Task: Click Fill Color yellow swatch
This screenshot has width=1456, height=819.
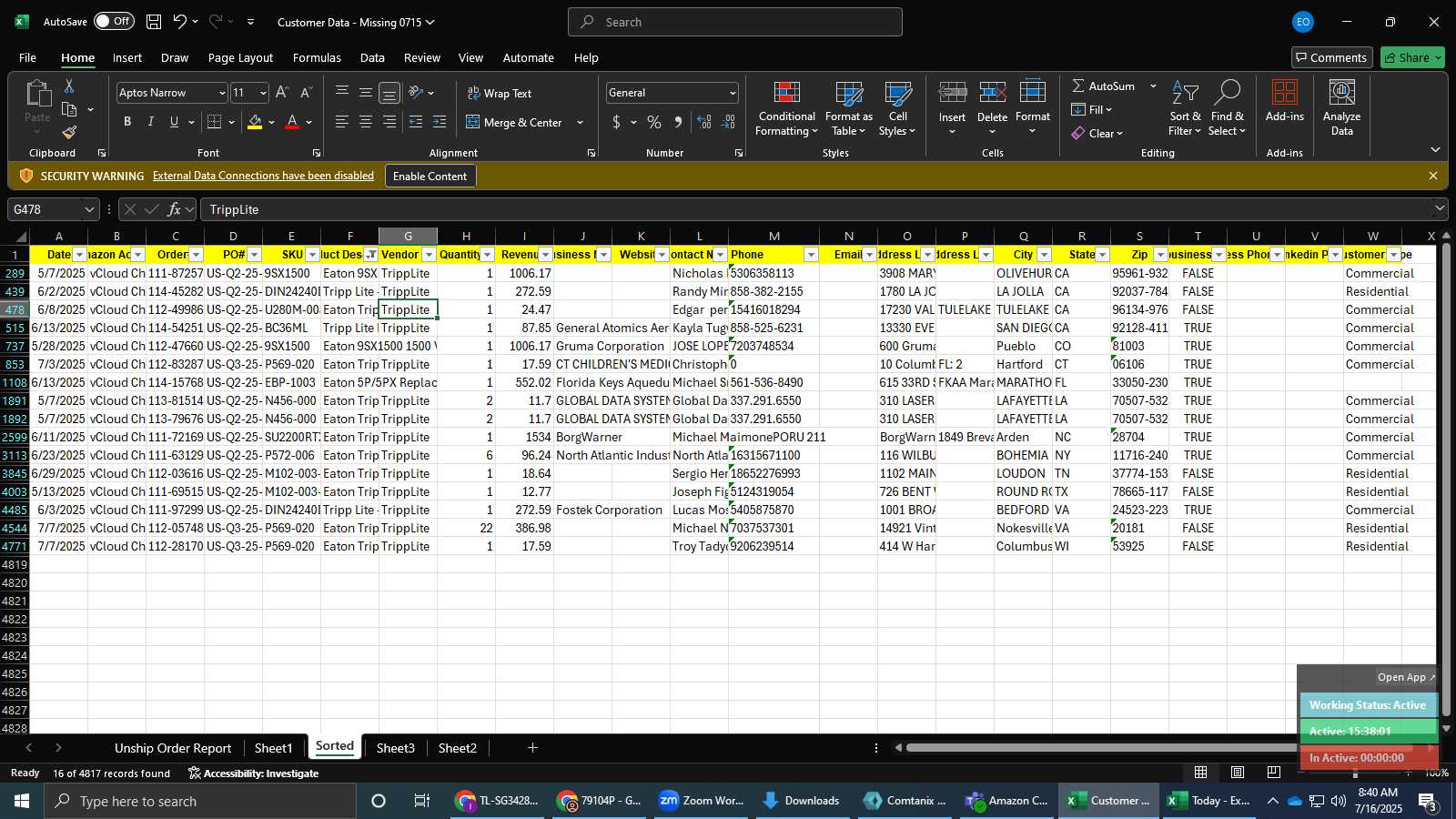Action: [x=255, y=122]
